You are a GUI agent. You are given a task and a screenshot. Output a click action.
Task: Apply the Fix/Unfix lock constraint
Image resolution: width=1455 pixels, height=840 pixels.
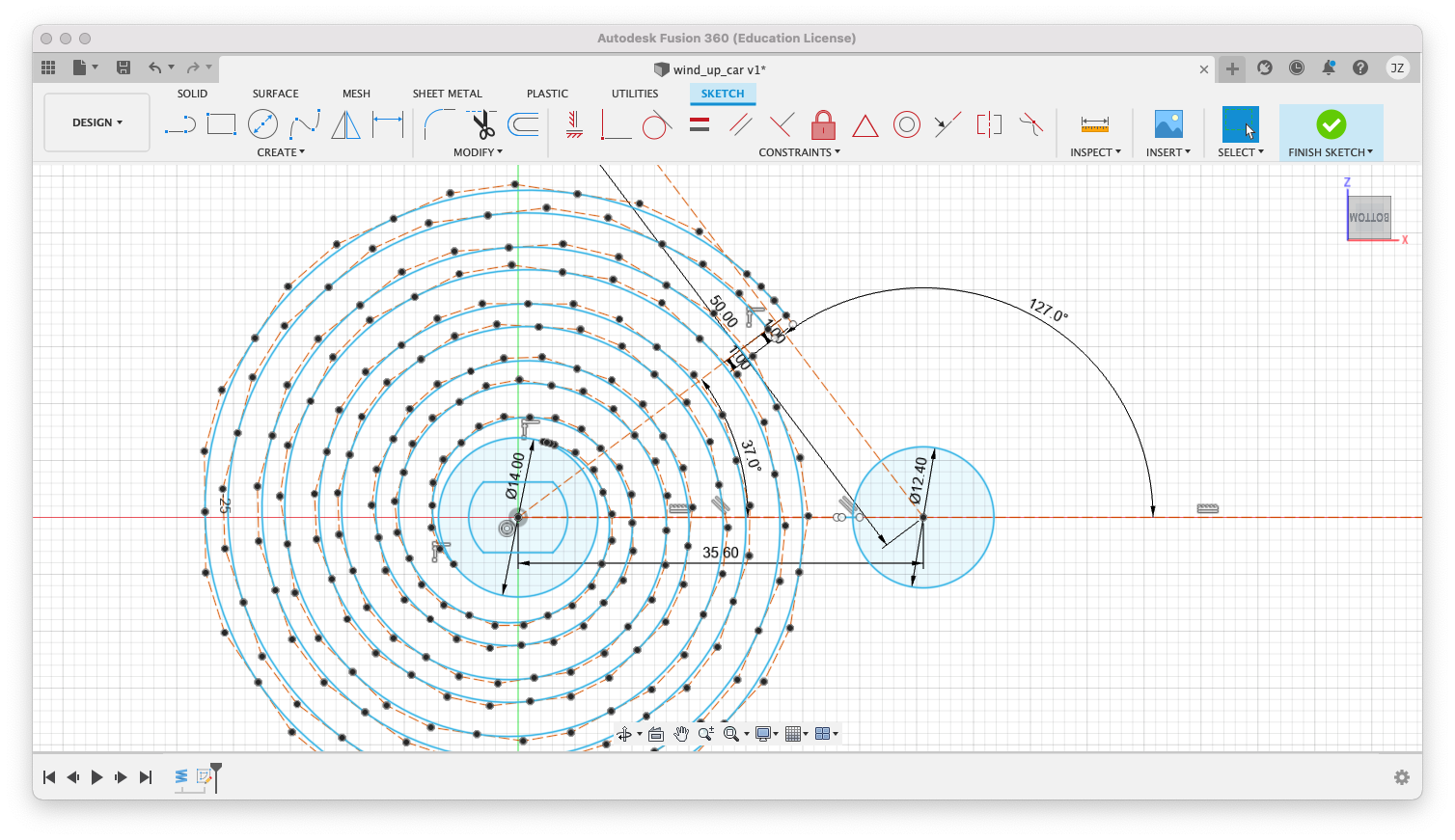pos(823,124)
